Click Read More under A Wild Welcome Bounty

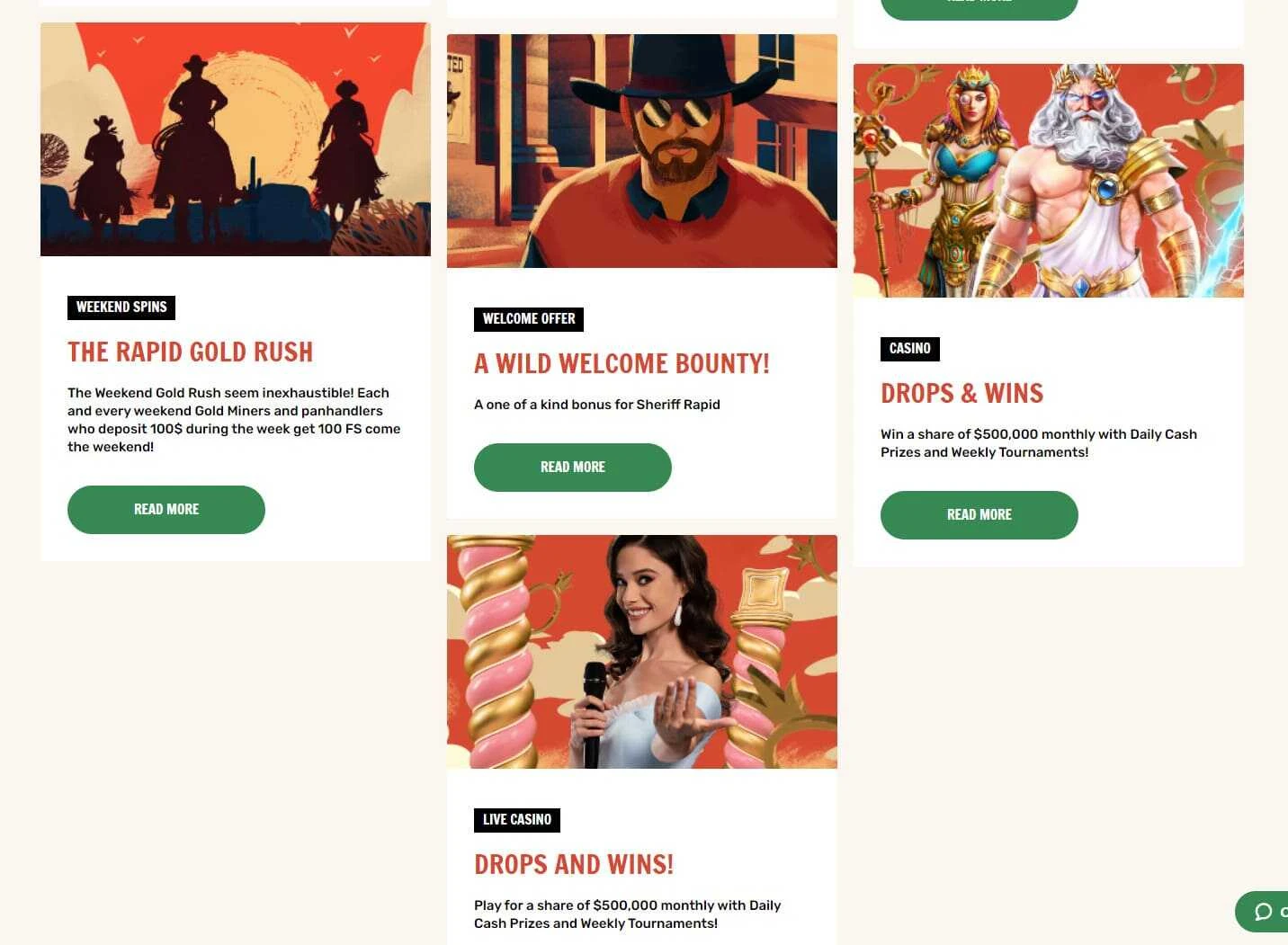point(573,468)
